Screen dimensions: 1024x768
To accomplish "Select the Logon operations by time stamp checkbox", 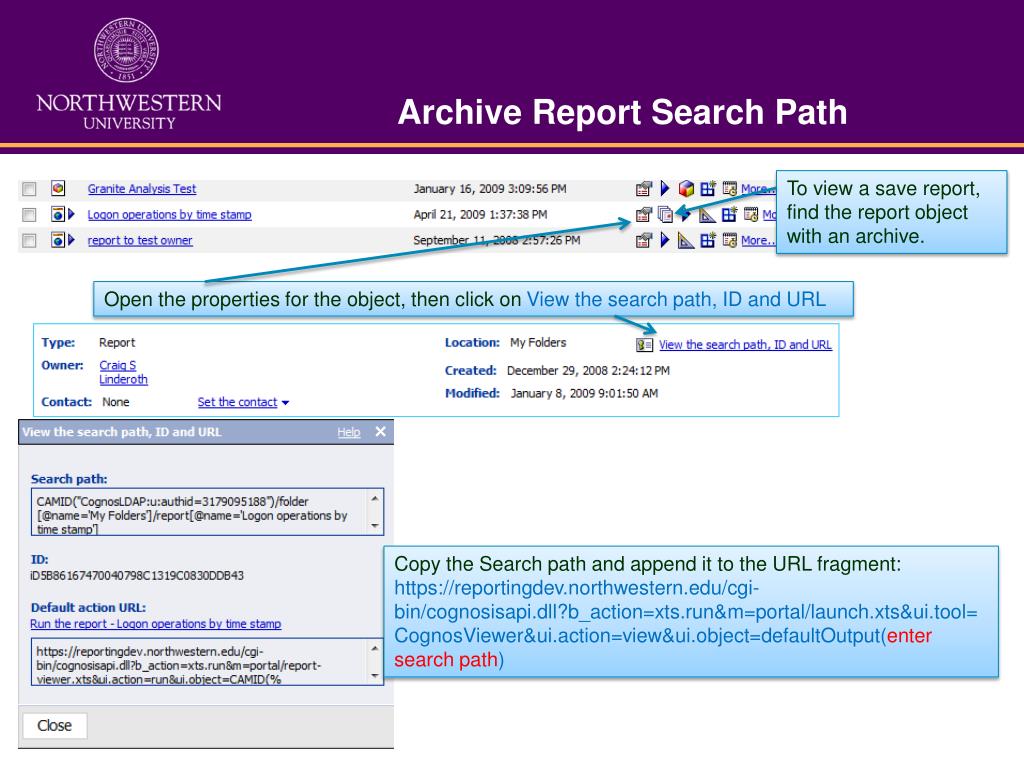I will (29, 214).
